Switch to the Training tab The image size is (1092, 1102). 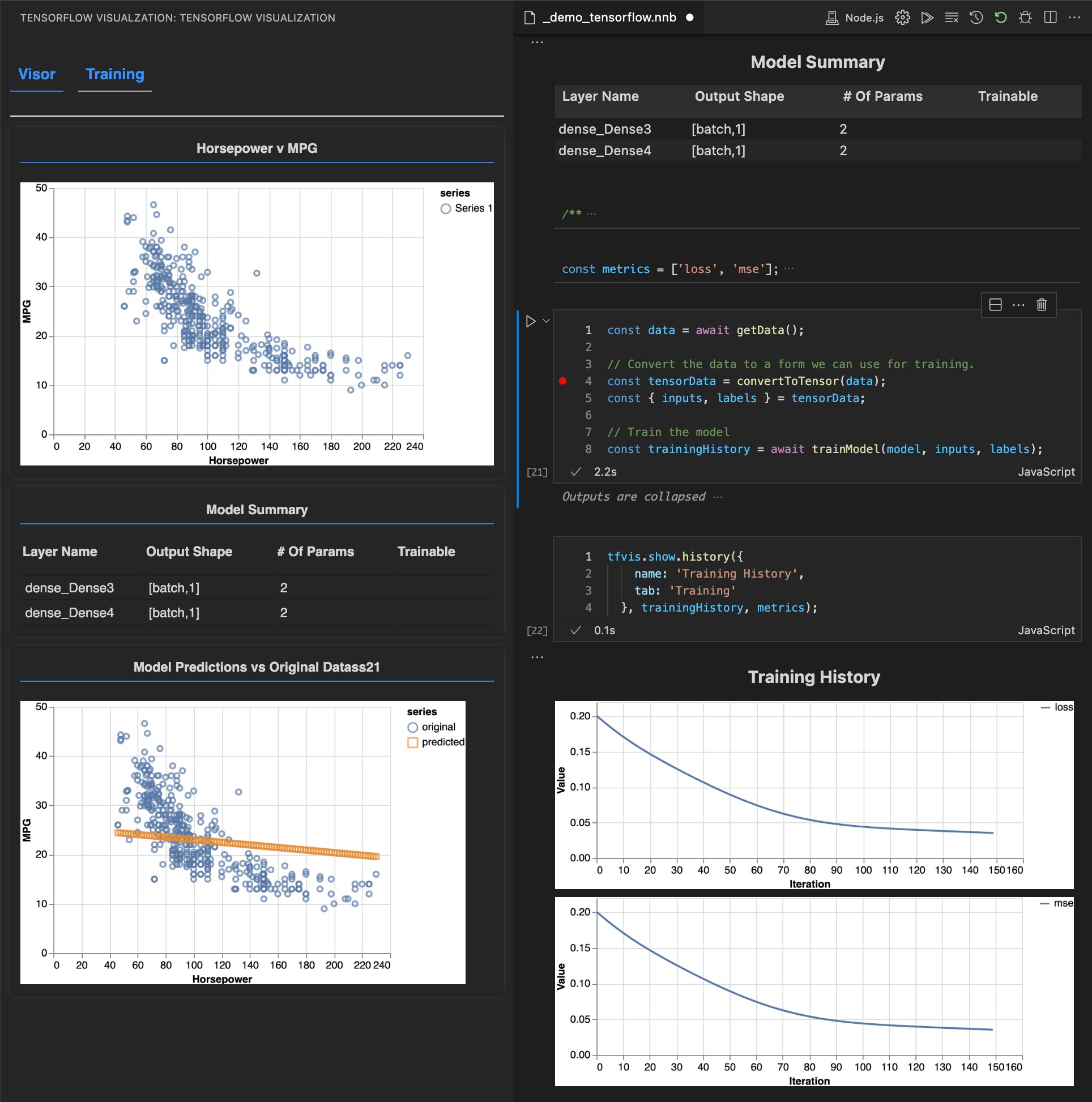tap(114, 74)
